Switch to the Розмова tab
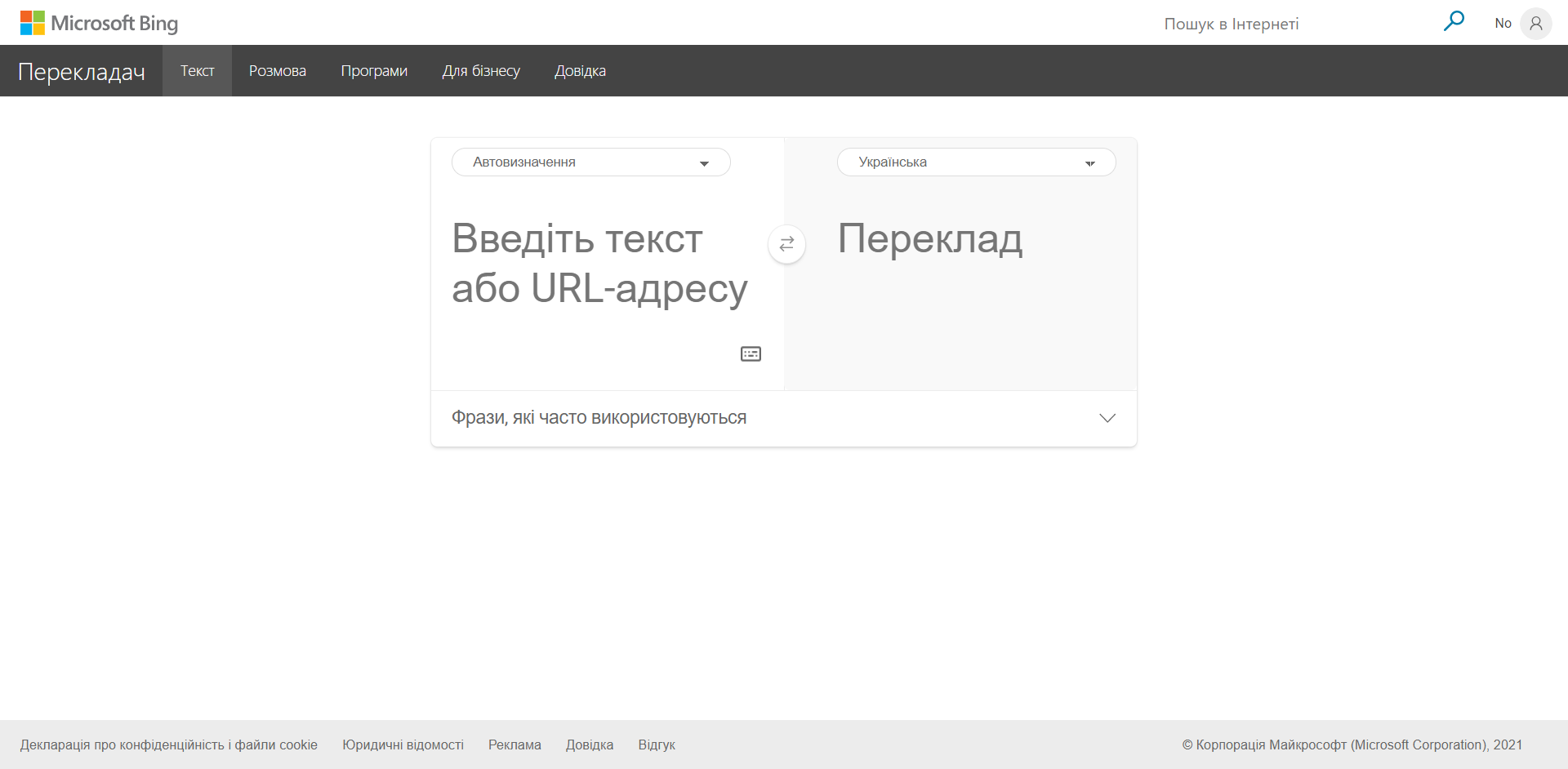Viewport: 1568px width, 769px height. point(277,70)
